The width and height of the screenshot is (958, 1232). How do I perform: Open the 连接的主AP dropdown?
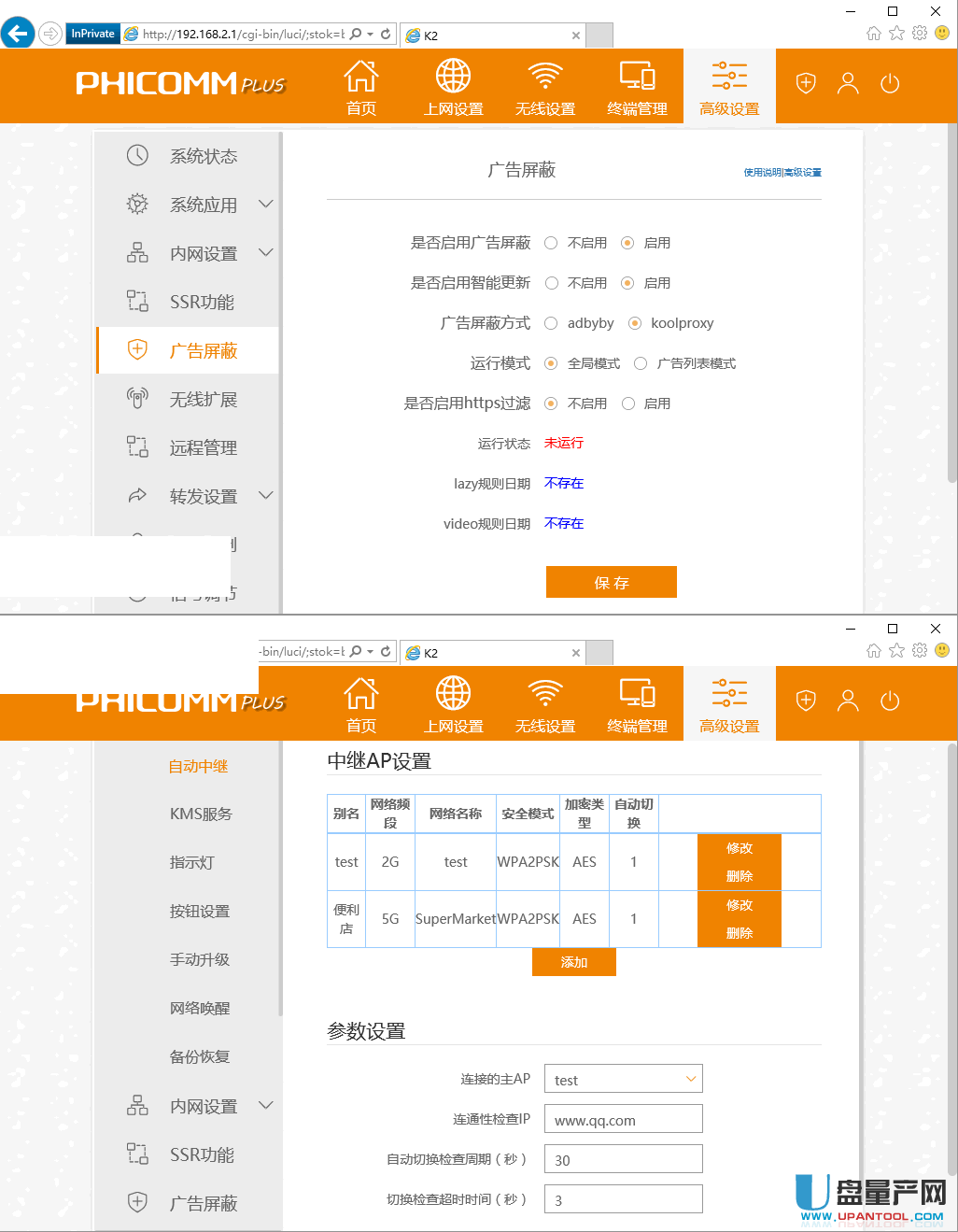(623, 1079)
